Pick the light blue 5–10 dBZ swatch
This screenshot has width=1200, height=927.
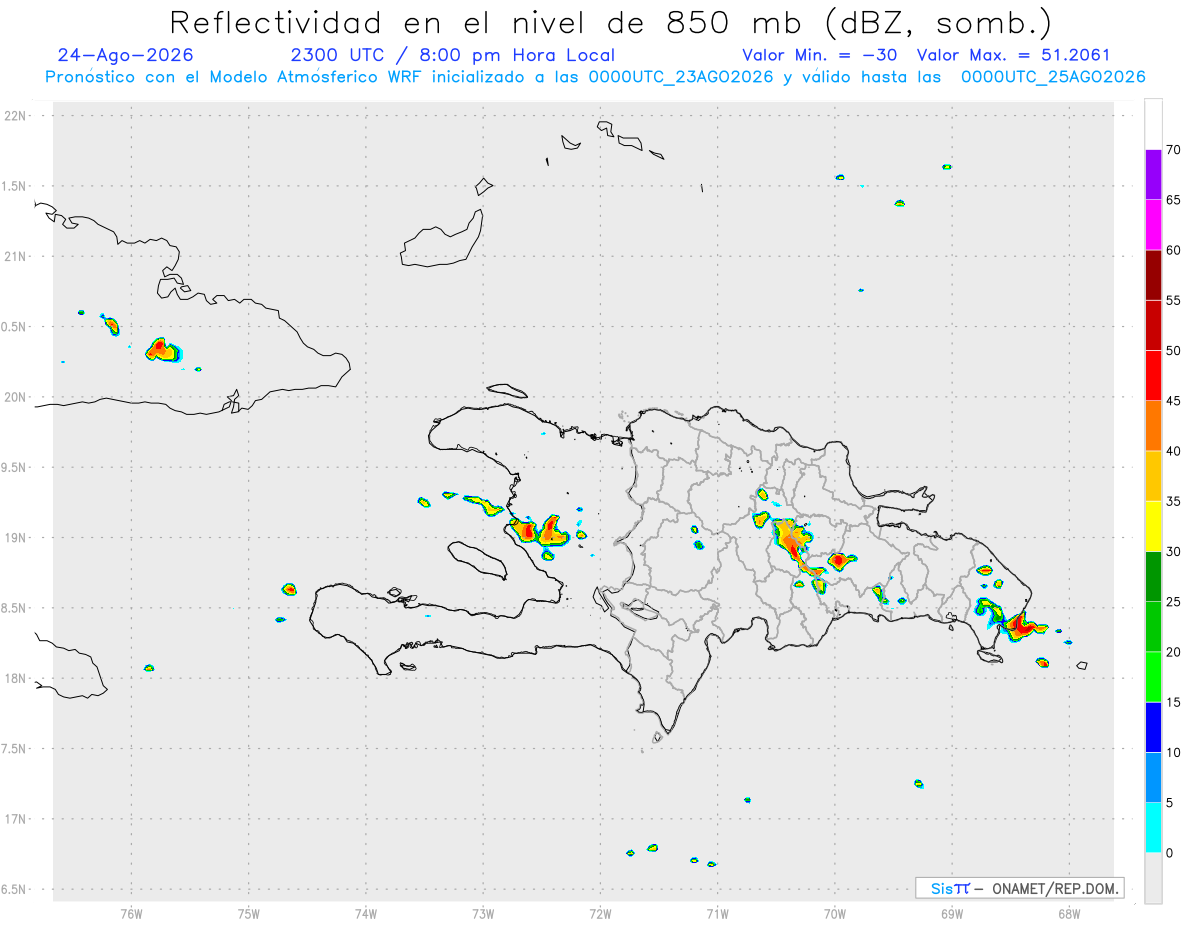click(x=1153, y=778)
